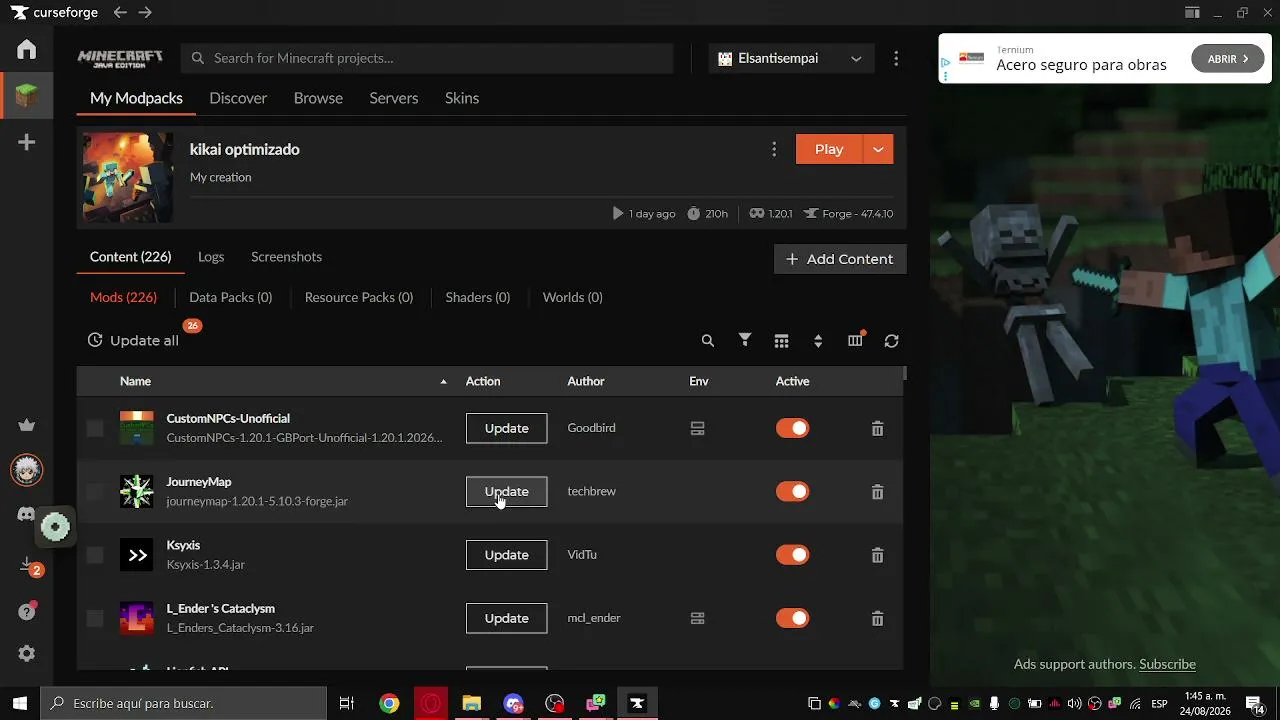
Task: Open the Discover tab
Action: click(x=238, y=98)
